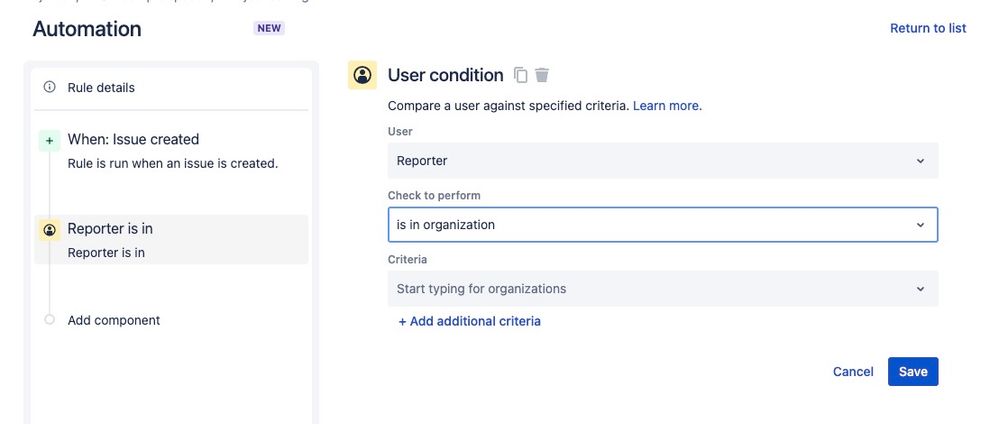Image resolution: width=999 pixels, height=424 pixels.
Task: Click Add additional criteria
Action: [x=469, y=321]
